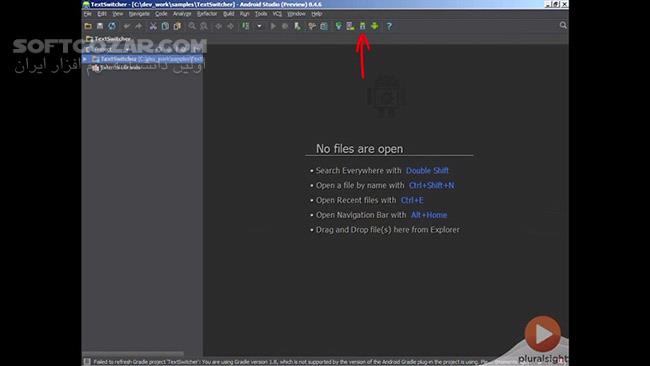Click the Save All toolbar icon
650x366 pixels.
[x=100, y=26]
